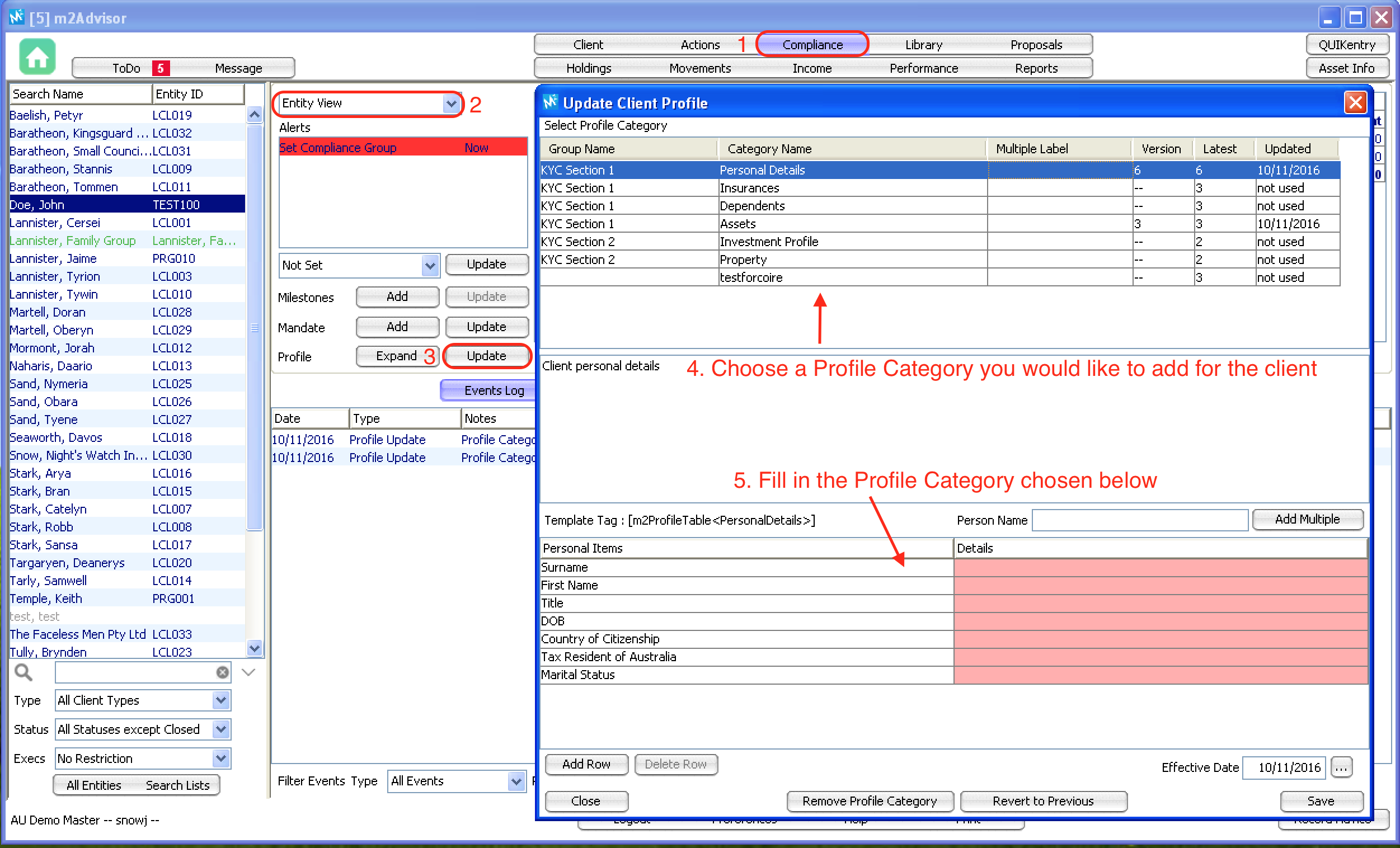
Task: Click the magnifying glass search icon
Action: tap(24, 672)
